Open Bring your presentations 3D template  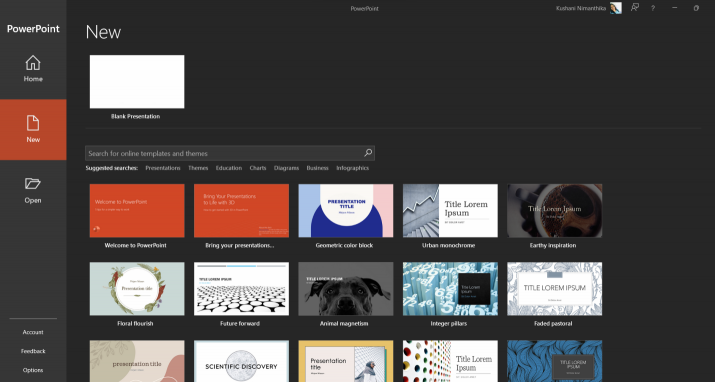[x=241, y=211]
